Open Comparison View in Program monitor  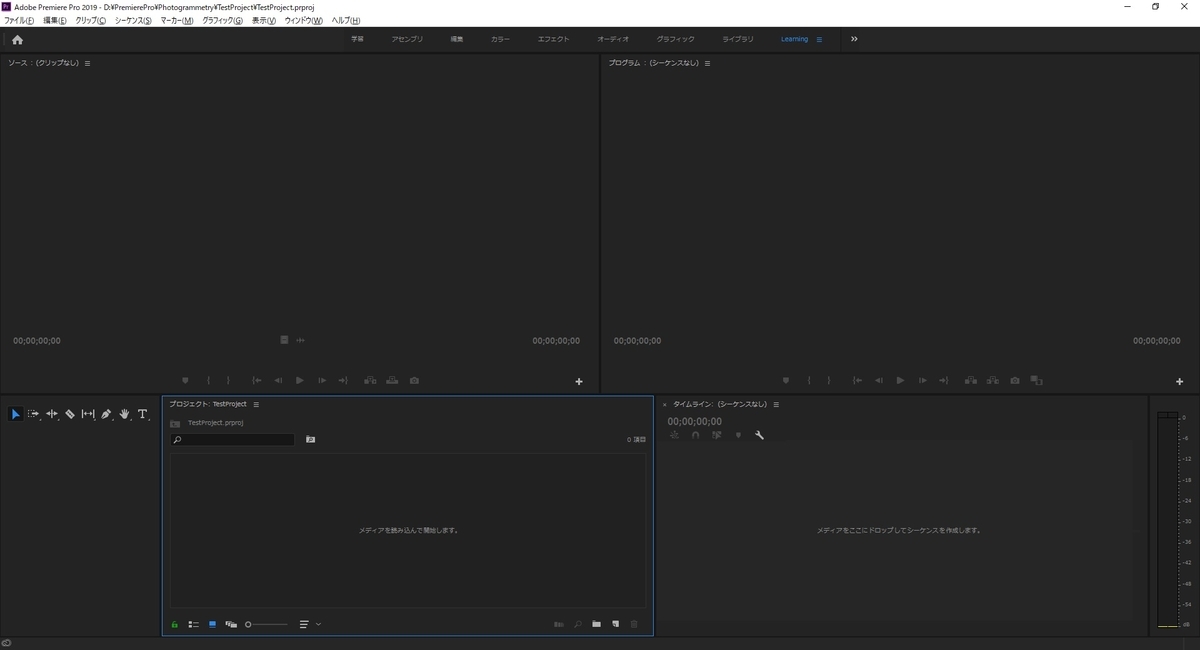1037,381
